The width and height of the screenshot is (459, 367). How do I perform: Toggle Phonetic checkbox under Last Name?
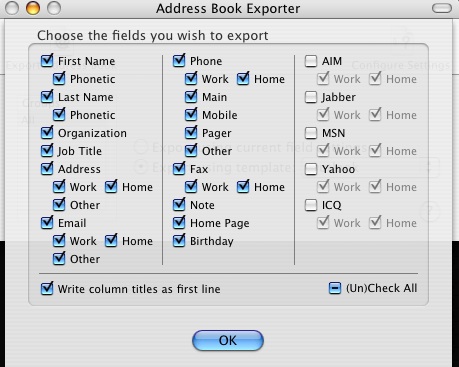(59, 115)
